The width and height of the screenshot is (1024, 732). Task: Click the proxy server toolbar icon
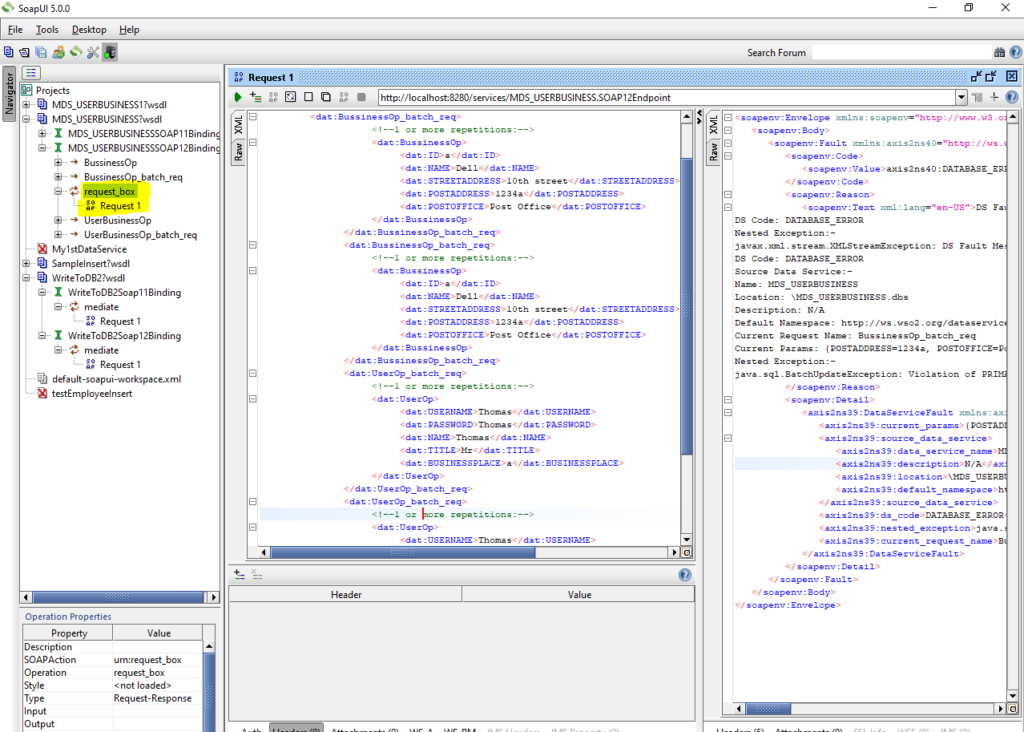(110, 52)
